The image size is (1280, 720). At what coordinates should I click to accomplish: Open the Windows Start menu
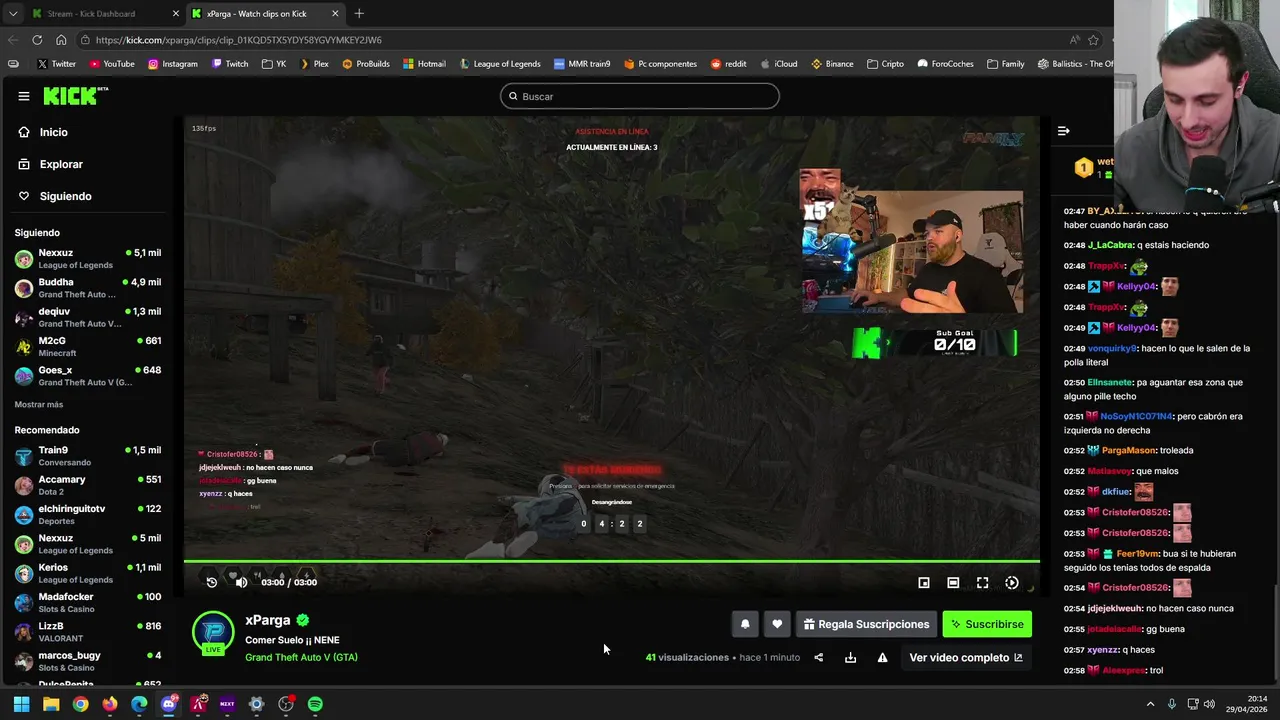click(21, 704)
